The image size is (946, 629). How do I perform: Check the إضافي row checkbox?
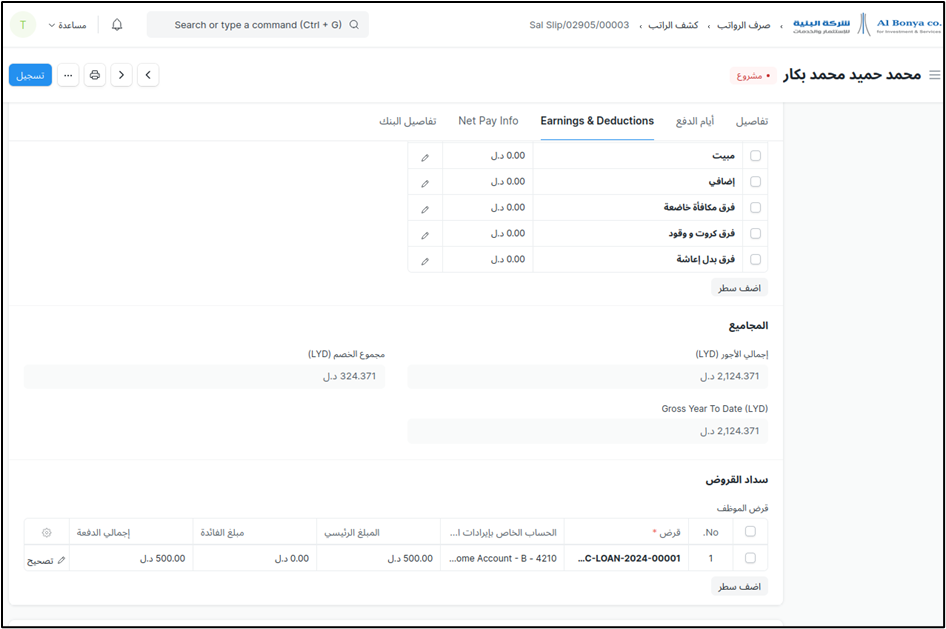(755, 182)
